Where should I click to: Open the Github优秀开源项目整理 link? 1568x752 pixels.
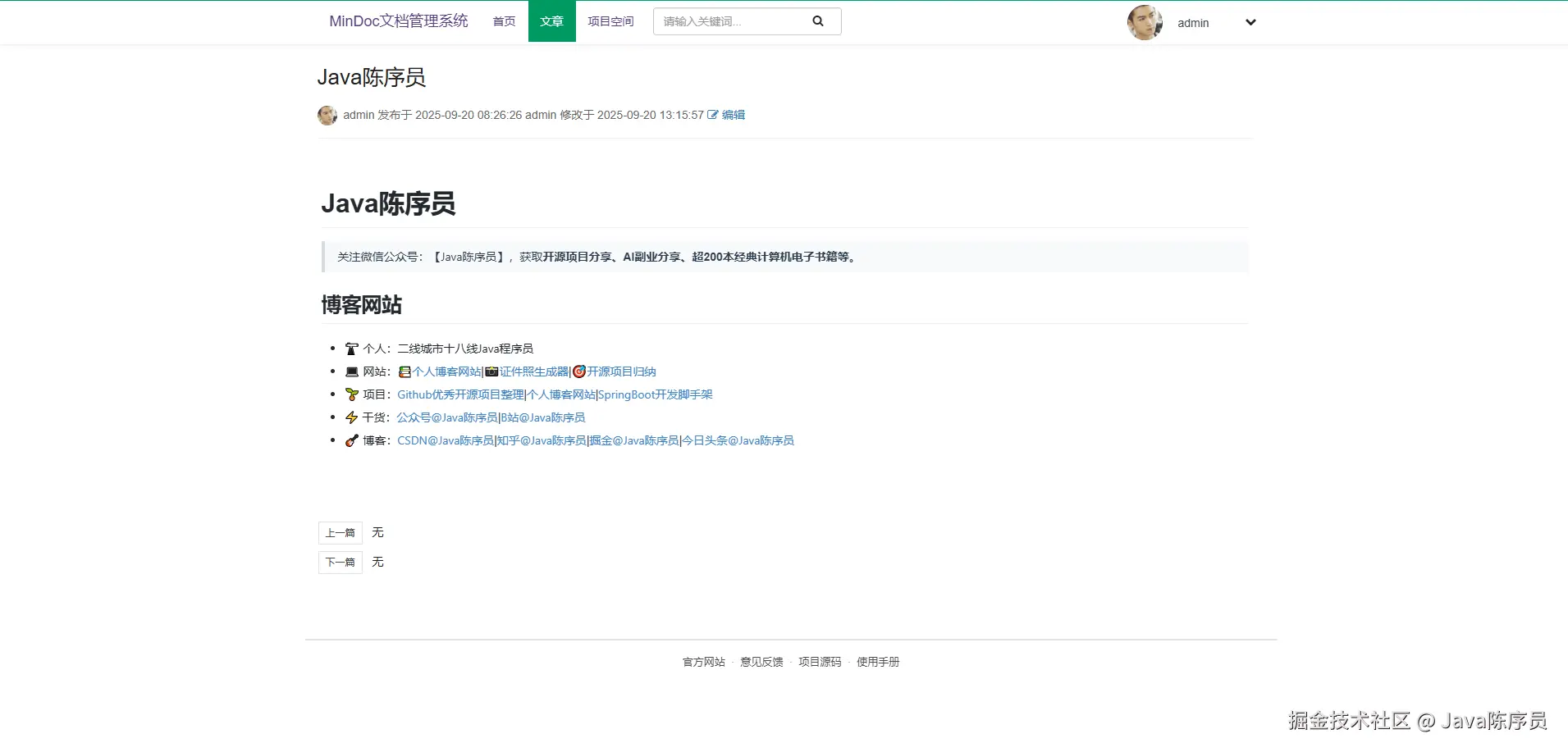pyautogui.click(x=460, y=395)
